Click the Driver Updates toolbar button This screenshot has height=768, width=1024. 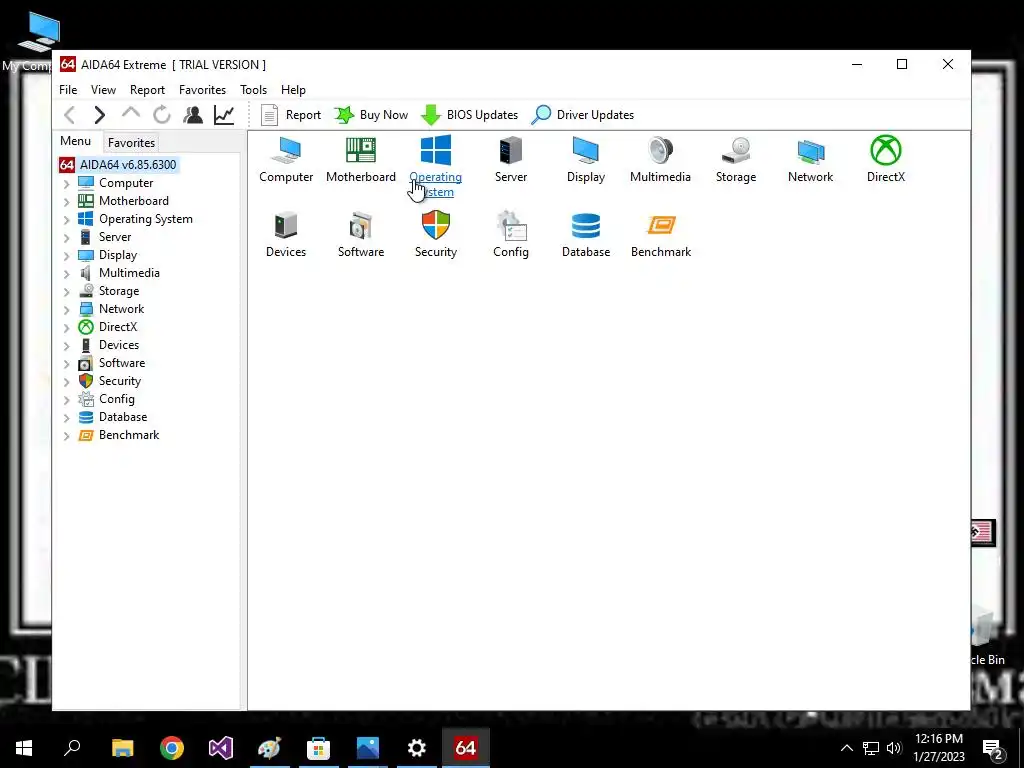pos(583,115)
